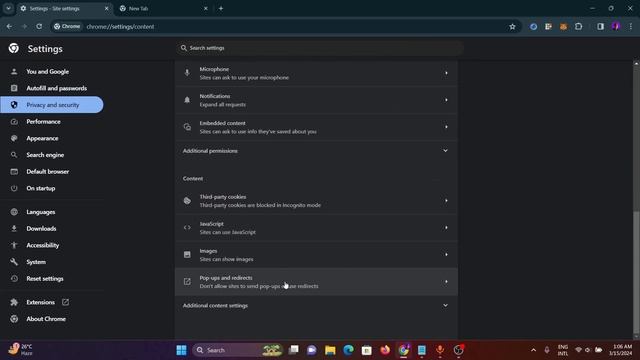Open Embedded content row arrow

pos(446,127)
